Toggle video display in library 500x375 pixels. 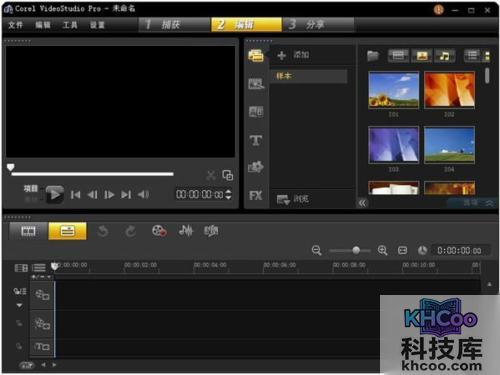point(398,55)
